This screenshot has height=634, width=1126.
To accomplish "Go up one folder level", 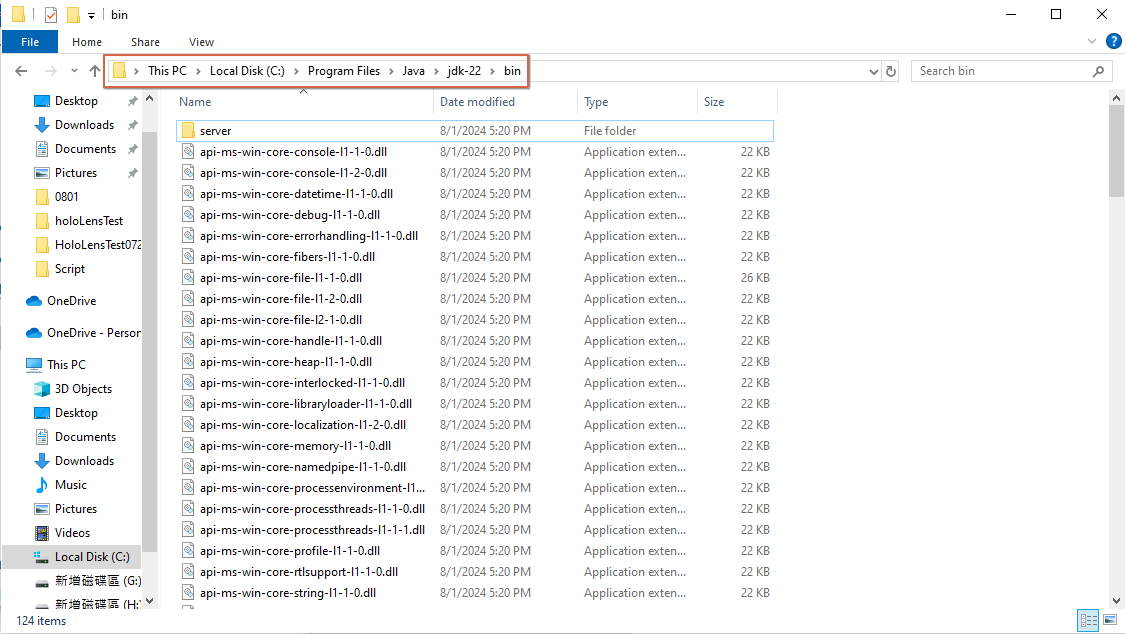I will click(x=95, y=71).
